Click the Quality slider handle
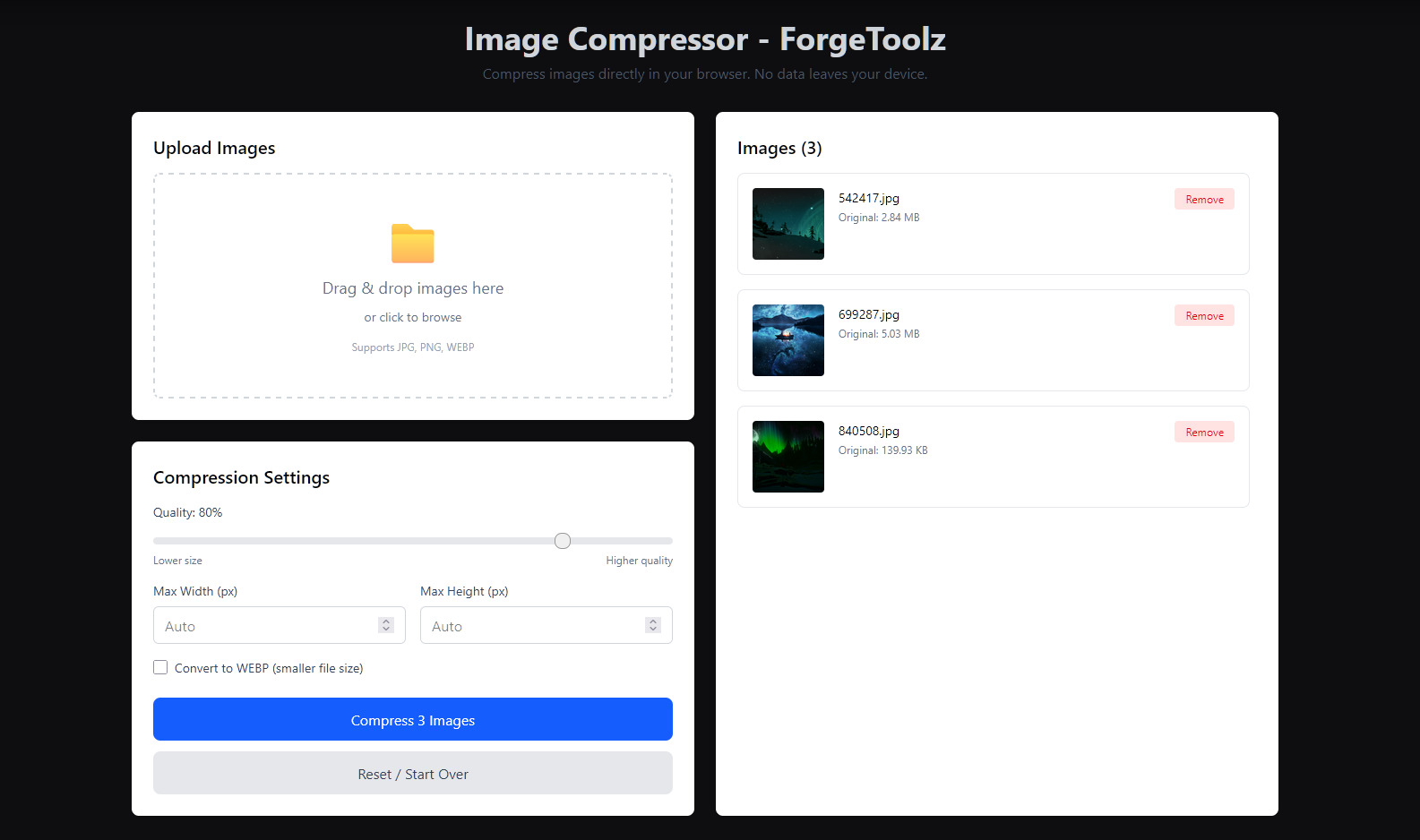This screenshot has width=1420, height=840. [x=563, y=541]
